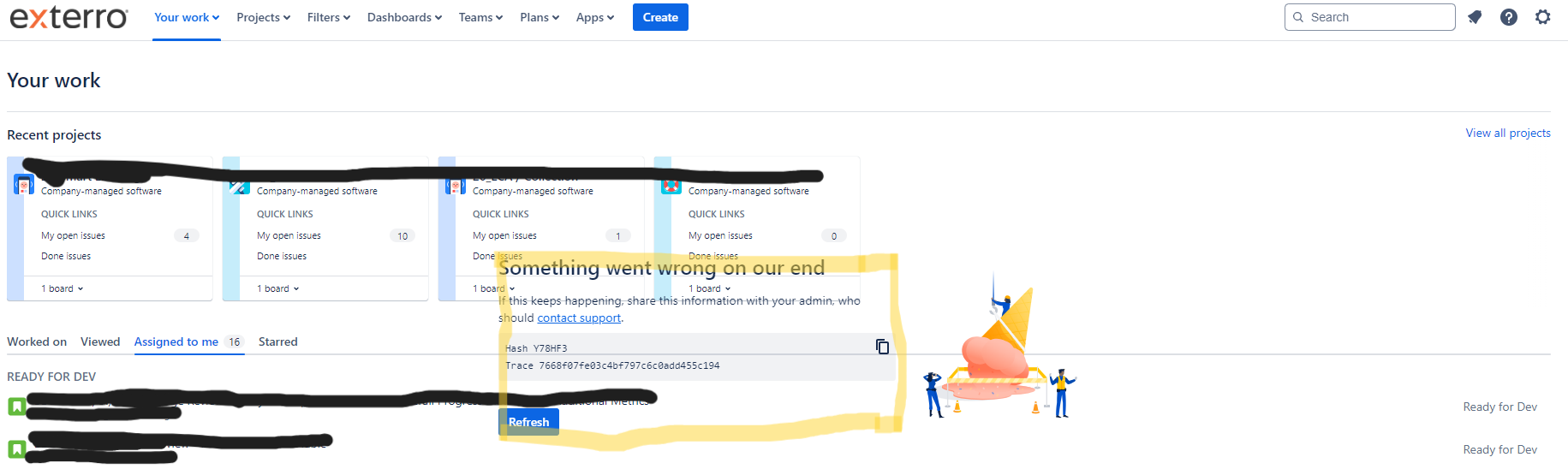This screenshot has width=1568, height=475.
Task: Open the help question mark icon
Action: (1509, 17)
